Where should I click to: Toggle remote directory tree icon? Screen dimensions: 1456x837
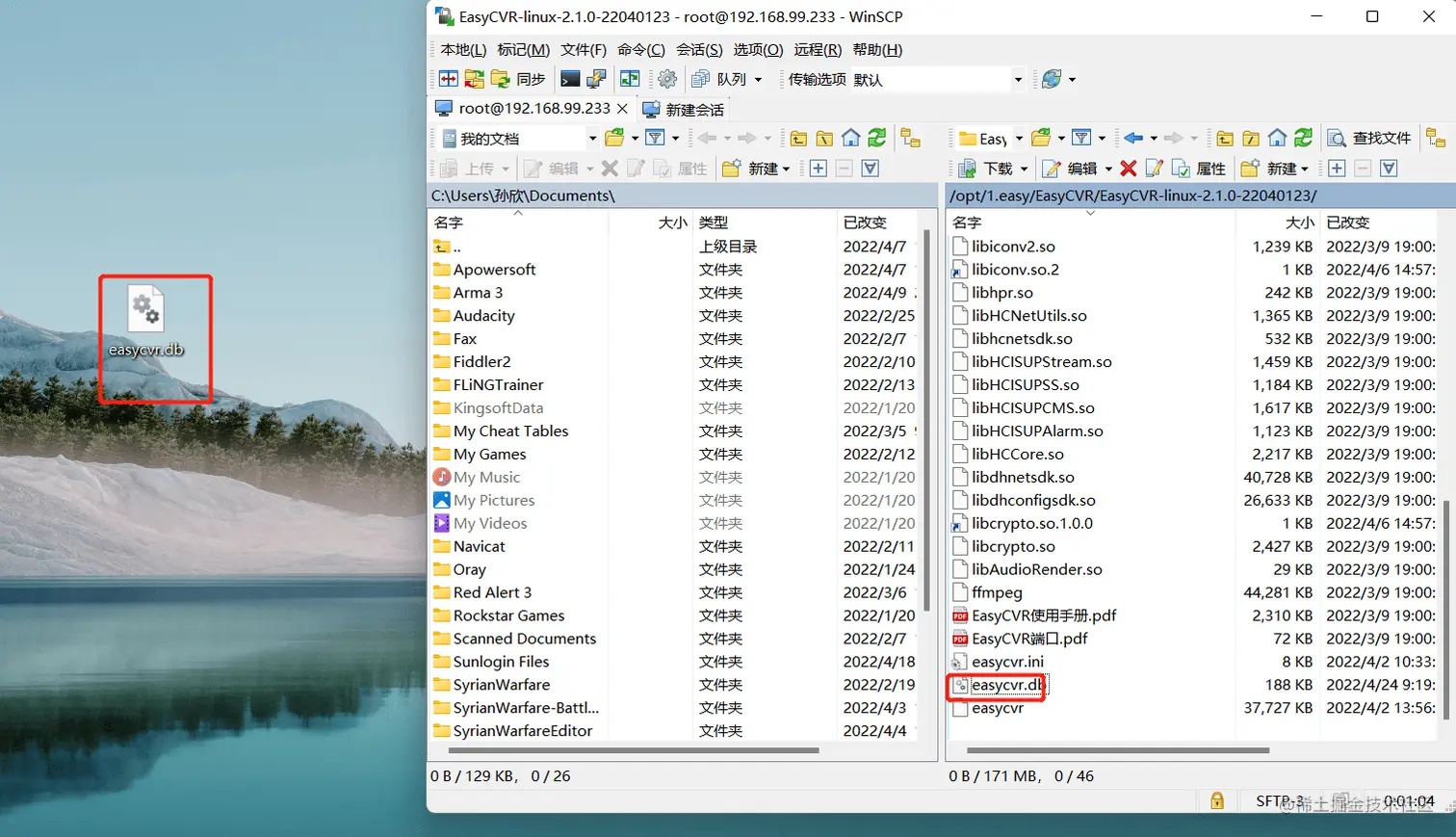click(x=1436, y=139)
